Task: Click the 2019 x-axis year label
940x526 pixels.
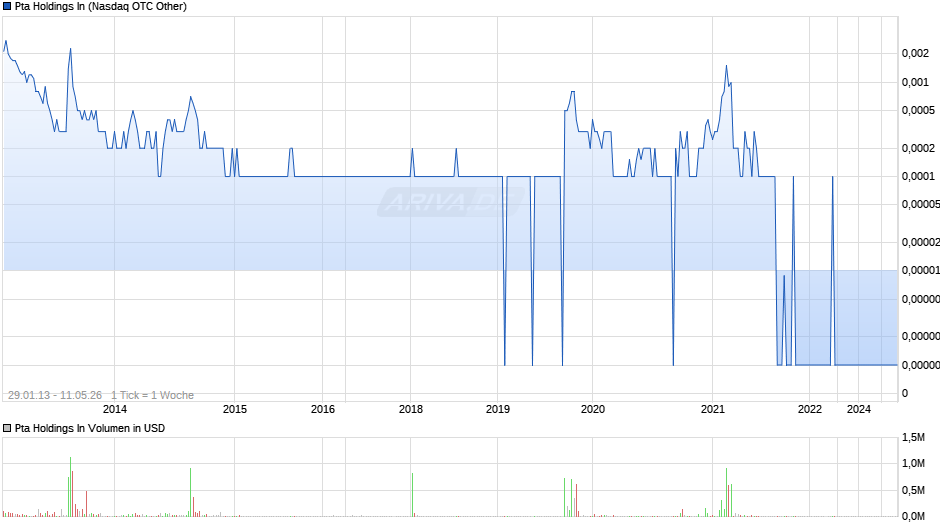Action: tap(498, 409)
